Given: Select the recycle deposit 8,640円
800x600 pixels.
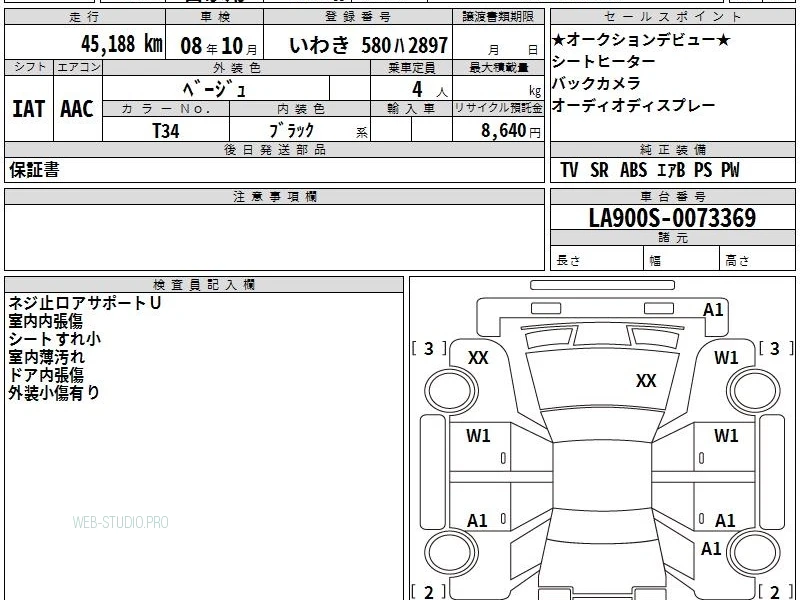Looking at the screenshot, I should (x=510, y=131).
